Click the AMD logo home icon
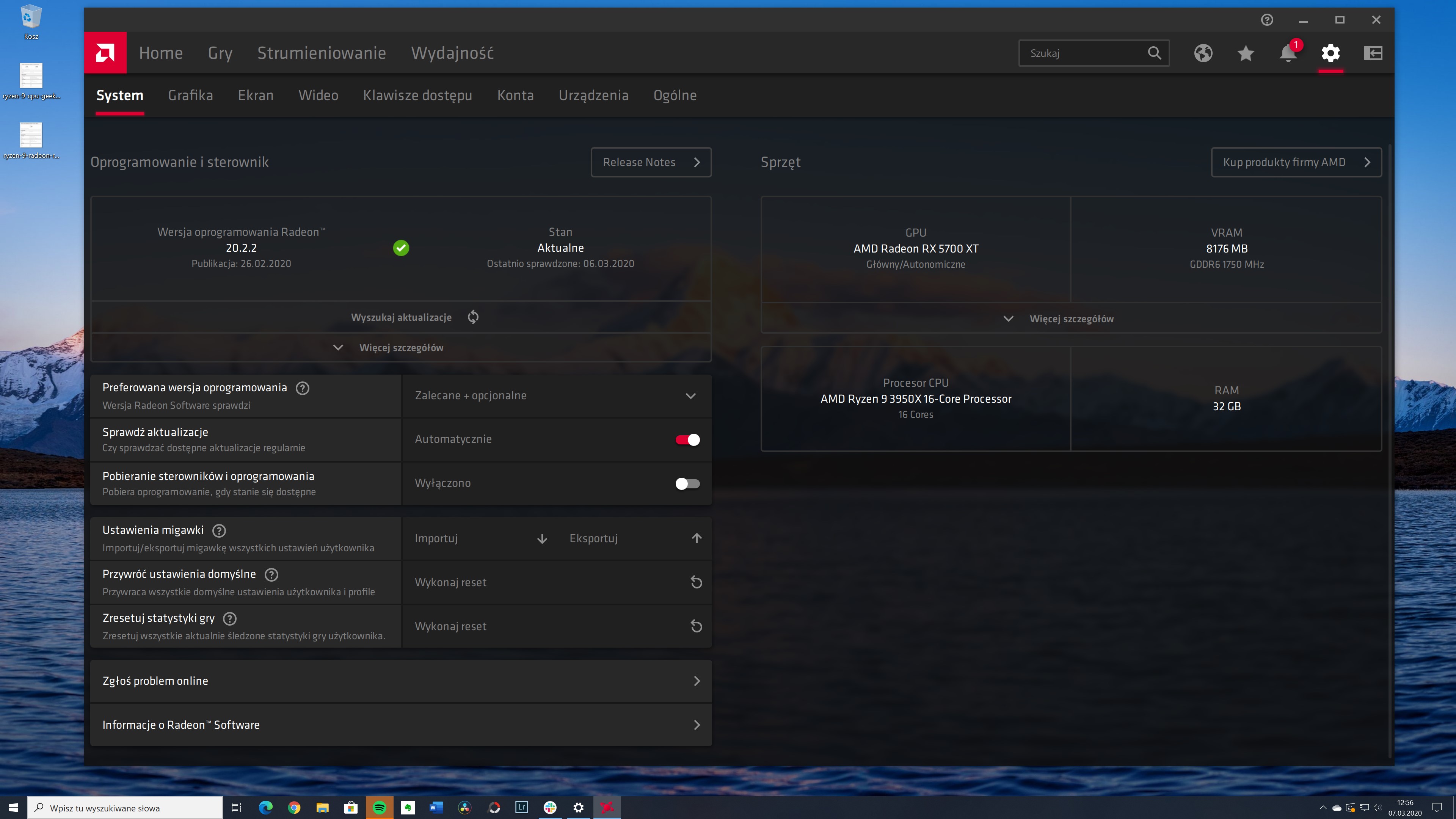Image resolution: width=1456 pixels, height=819 pixels. point(105,53)
